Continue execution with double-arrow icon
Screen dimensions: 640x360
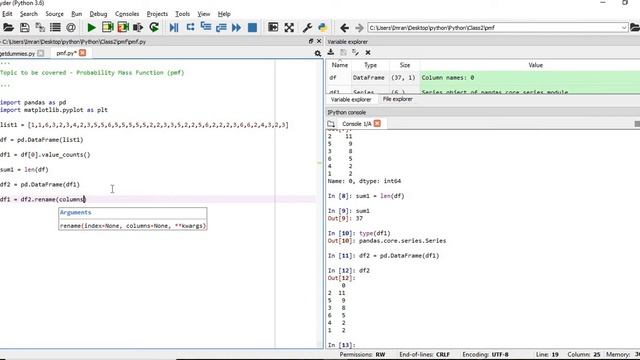236,27
